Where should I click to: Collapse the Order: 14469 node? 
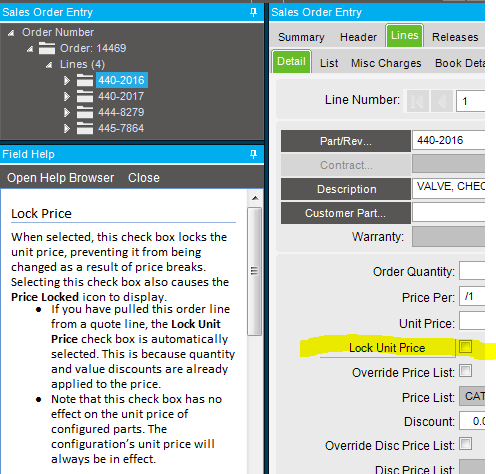pos(30,49)
